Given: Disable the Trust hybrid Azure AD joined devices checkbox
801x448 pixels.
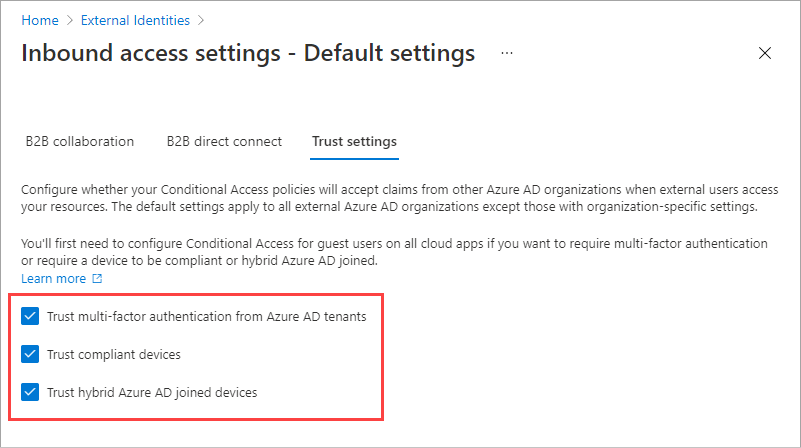Looking at the screenshot, I should (x=30, y=392).
